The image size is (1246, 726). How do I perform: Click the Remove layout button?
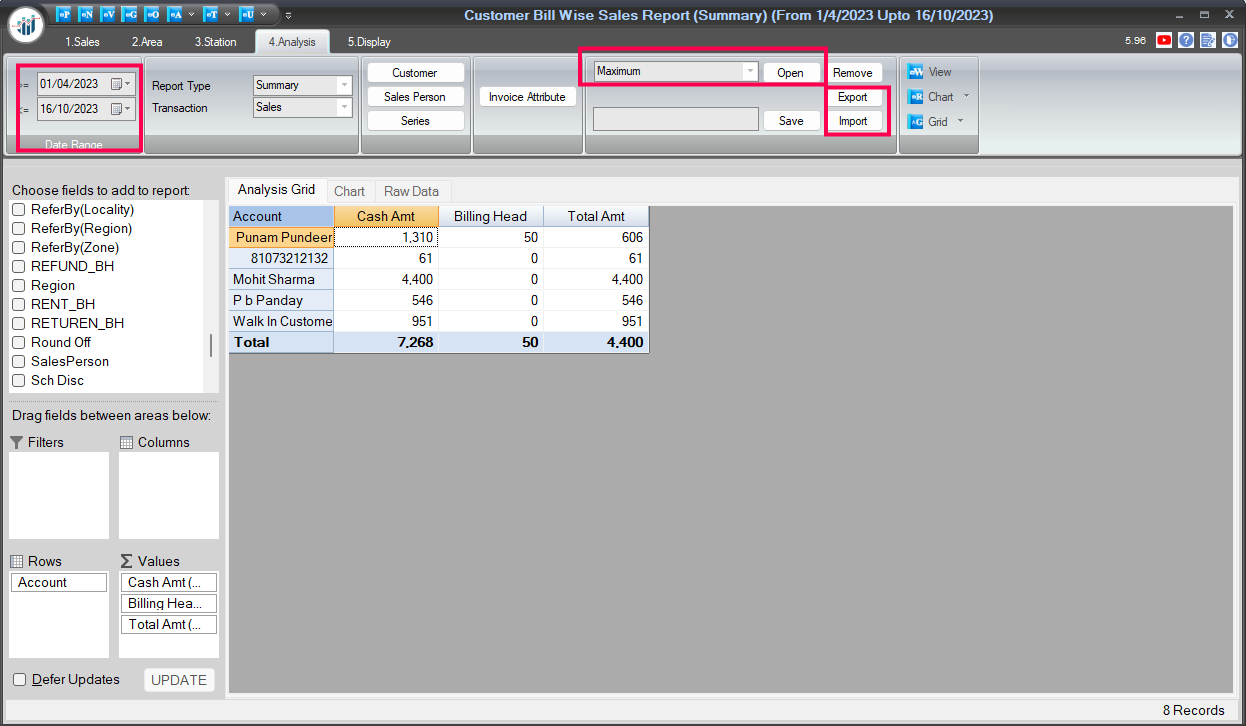853,73
